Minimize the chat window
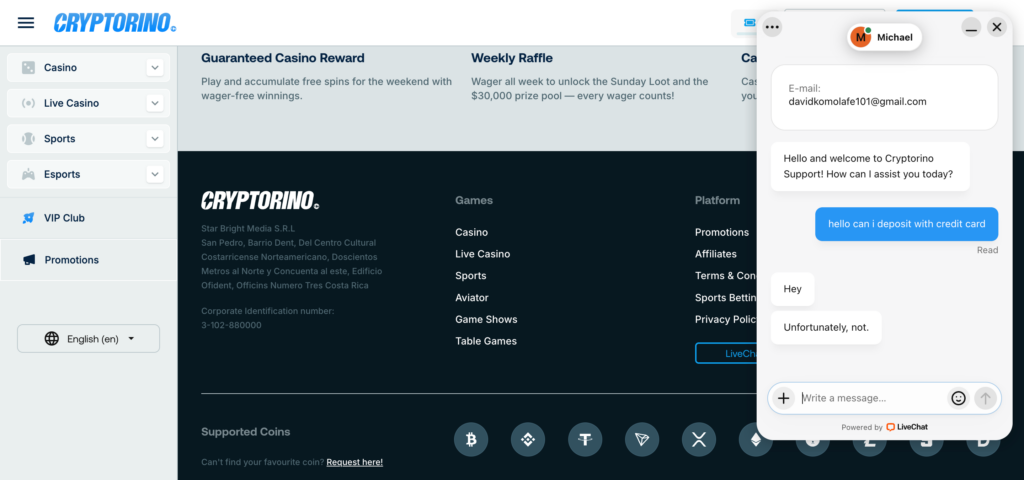Screen dimensions: 1024x480 click(x=971, y=27)
